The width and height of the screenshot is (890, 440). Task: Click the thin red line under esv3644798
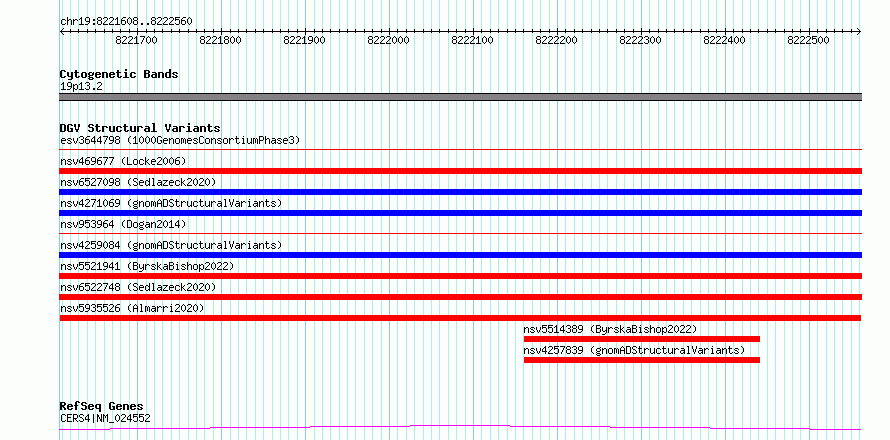pos(461,149)
